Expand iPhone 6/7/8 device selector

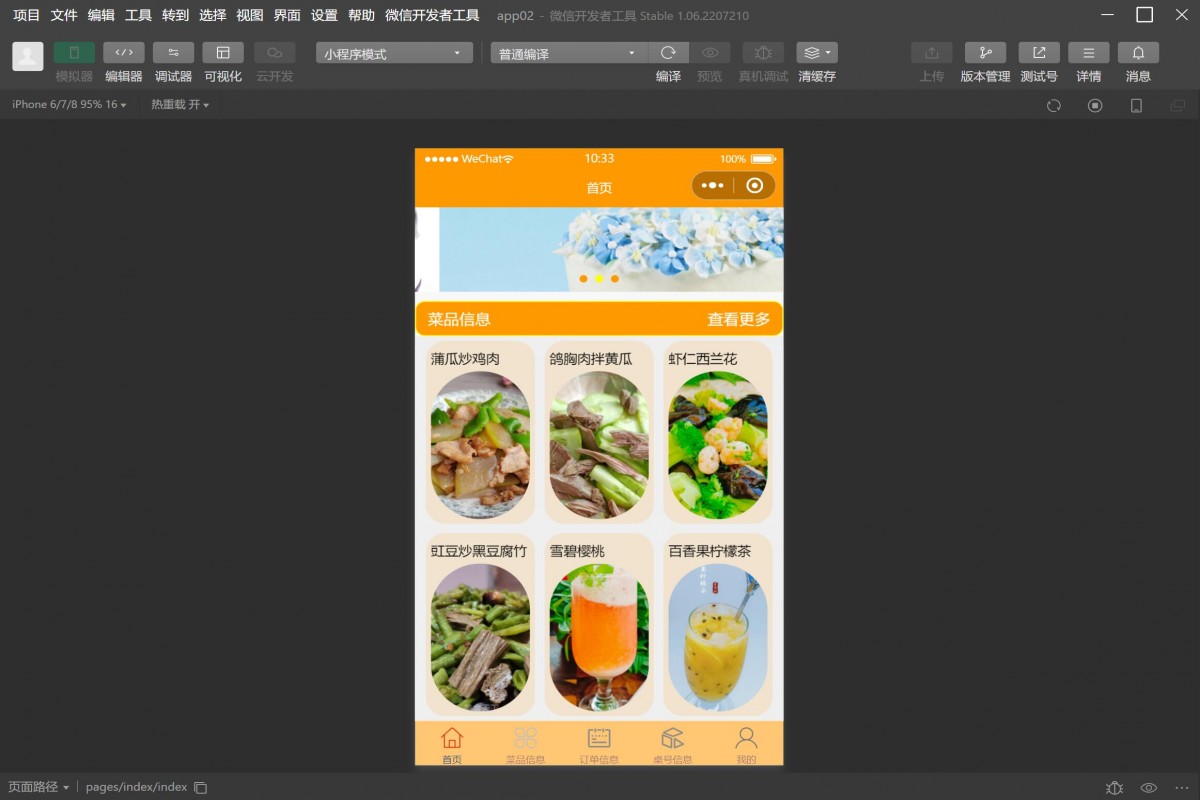tap(69, 105)
